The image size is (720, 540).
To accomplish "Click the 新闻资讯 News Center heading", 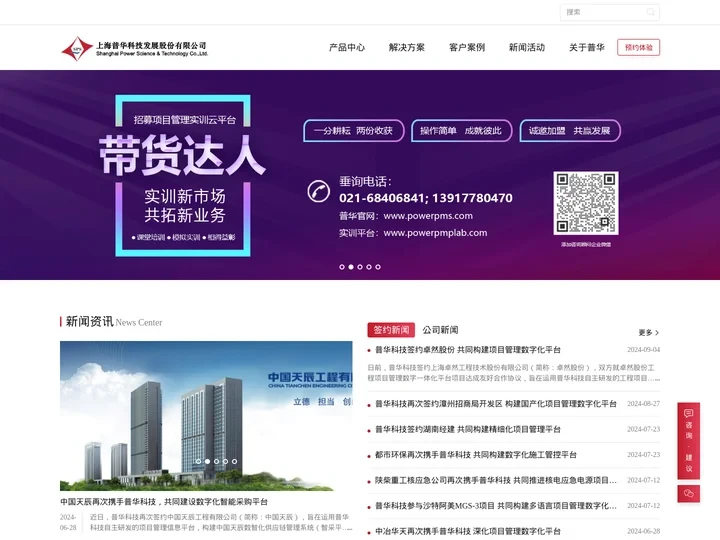I will tap(113, 321).
